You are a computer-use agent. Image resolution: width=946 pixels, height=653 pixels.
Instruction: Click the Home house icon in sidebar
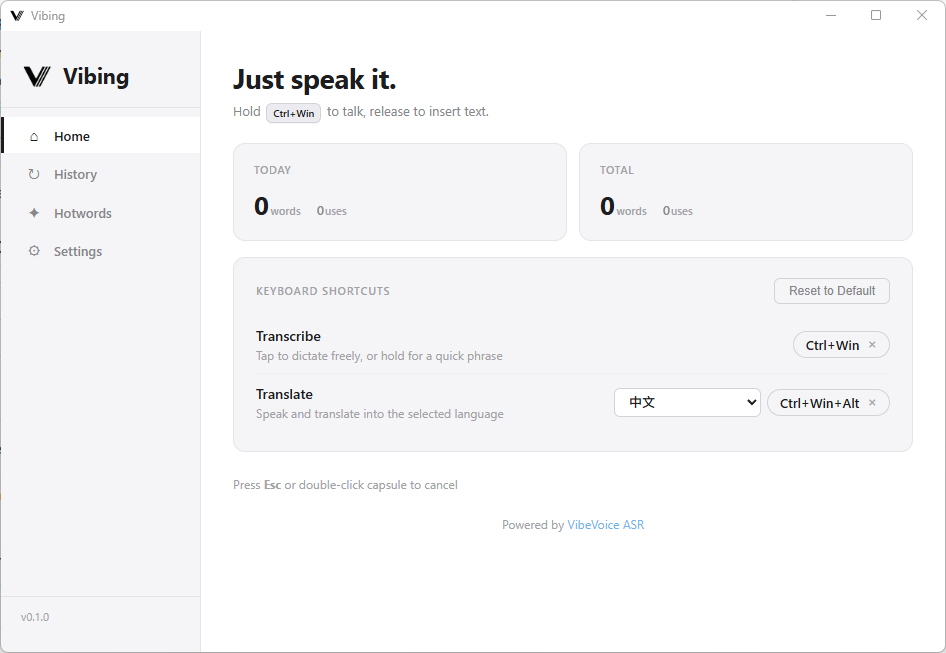click(34, 137)
